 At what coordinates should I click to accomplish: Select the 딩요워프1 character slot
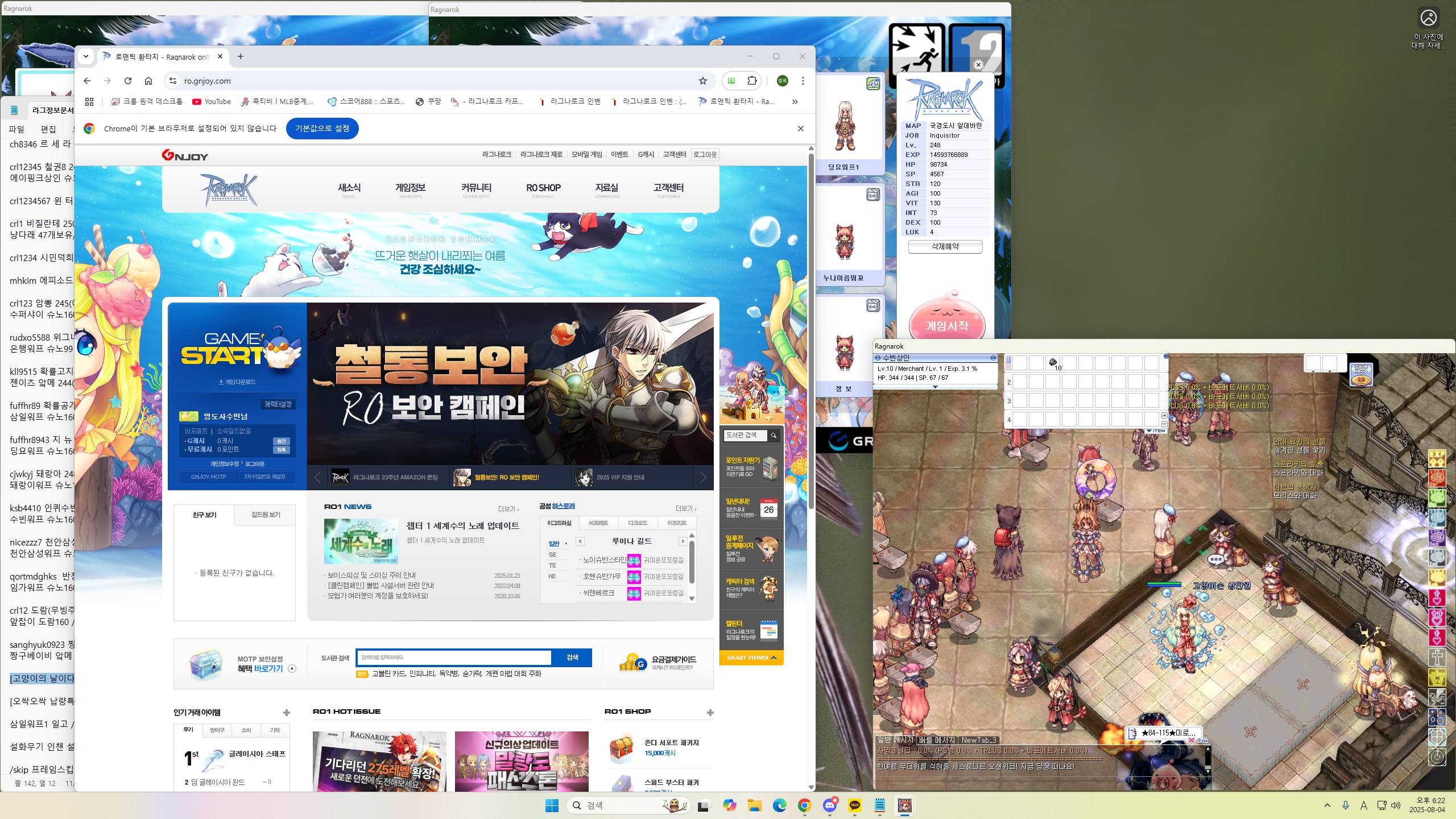[x=849, y=125]
